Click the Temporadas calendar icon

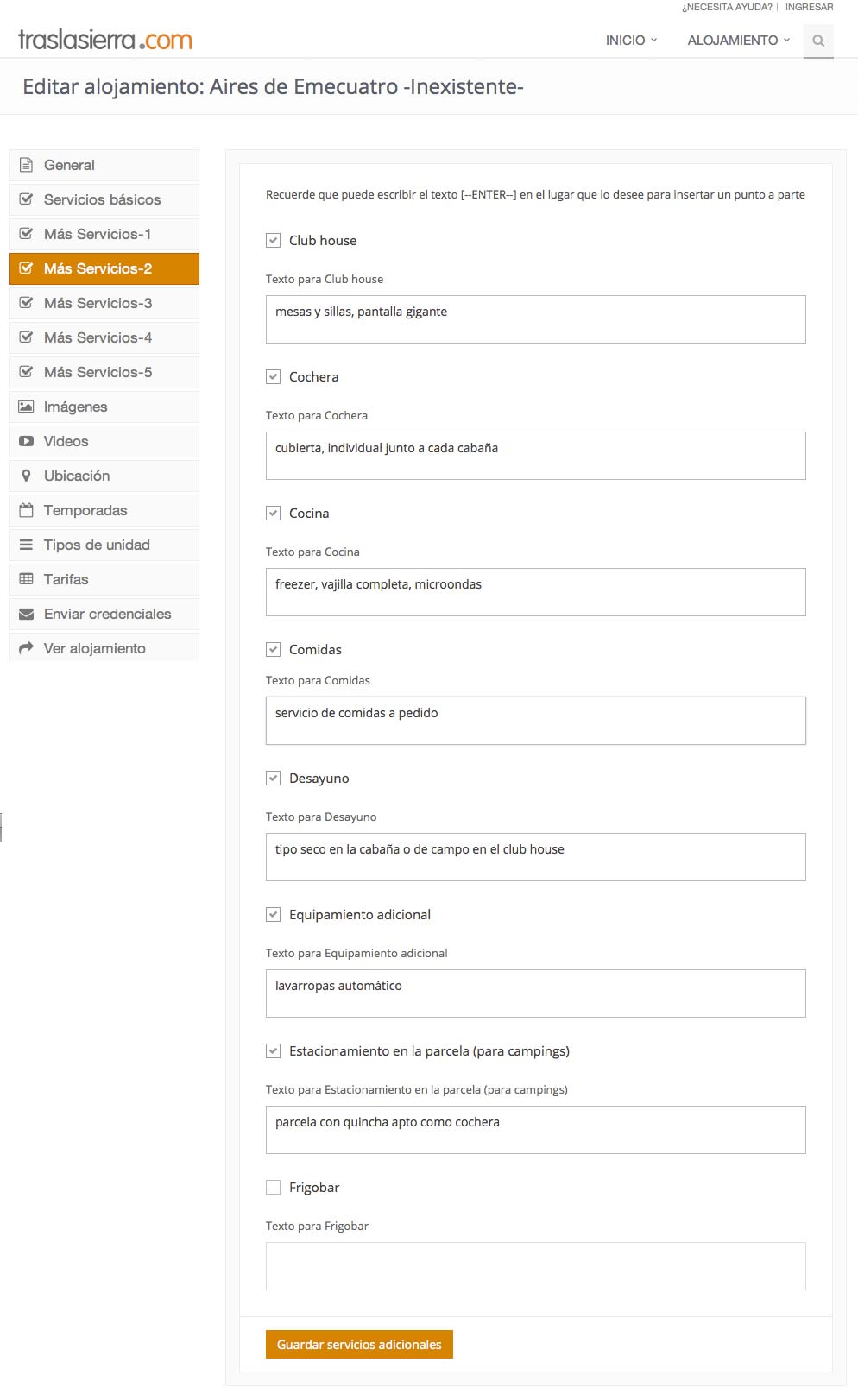[x=26, y=510]
